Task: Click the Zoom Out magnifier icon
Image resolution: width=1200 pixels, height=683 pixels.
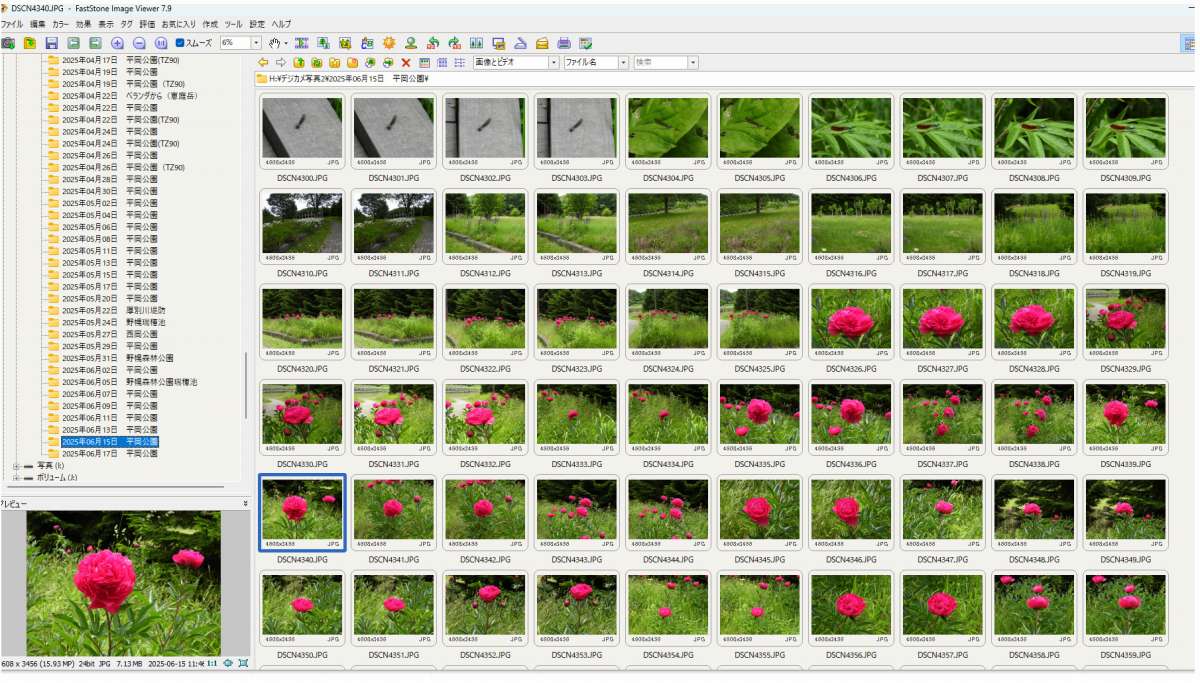Action: tap(139, 43)
